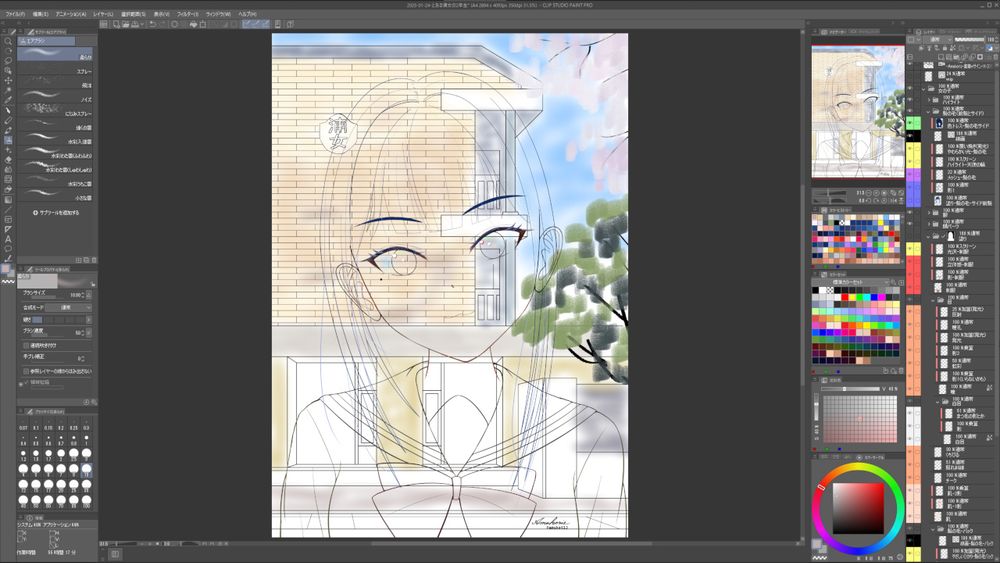Viewport: 1000px width, 563px height.
Task: Select the Pen tool
Action: pyautogui.click(x=8, y=111)
